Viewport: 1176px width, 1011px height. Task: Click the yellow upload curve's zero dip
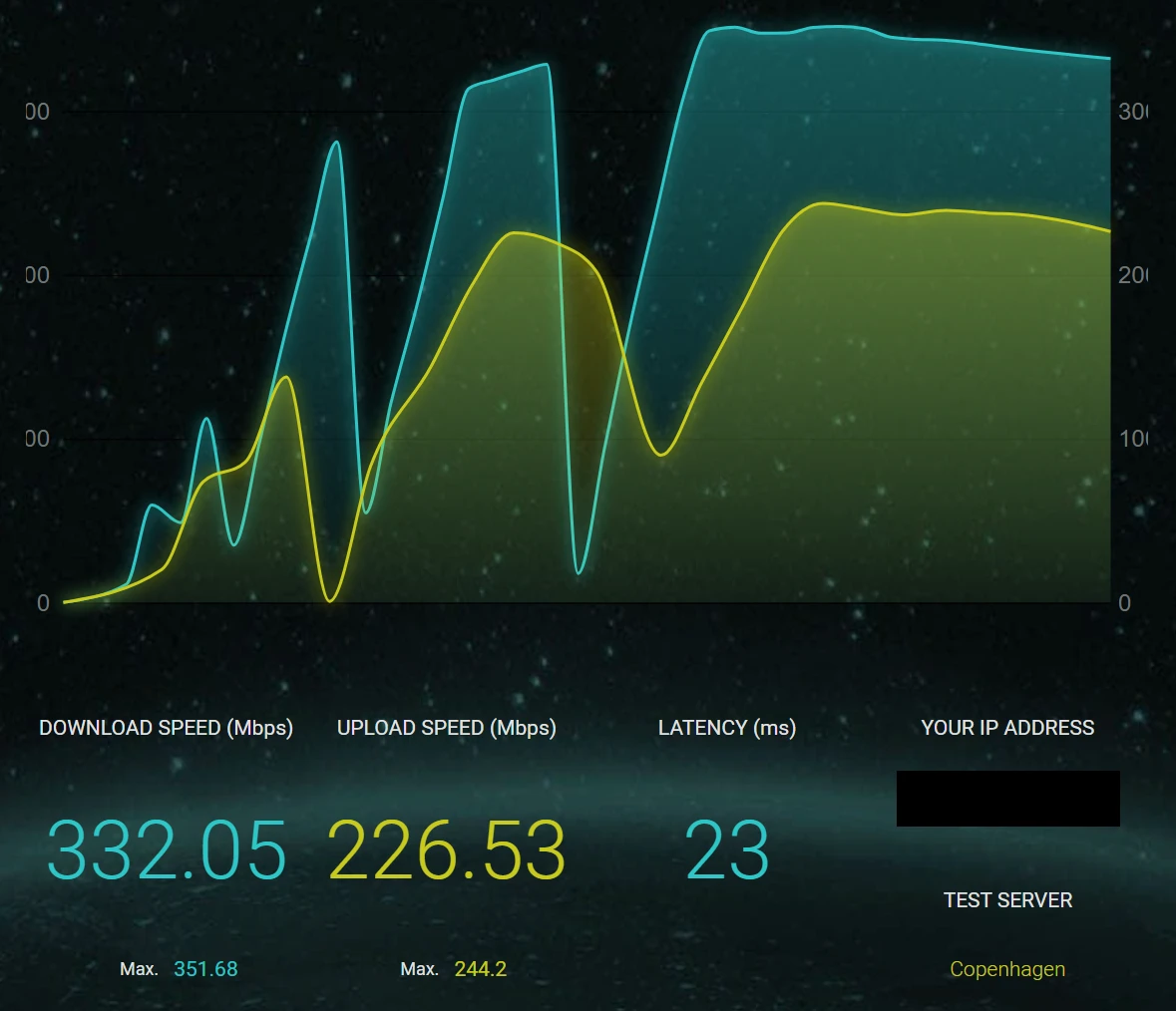(330, 599)
